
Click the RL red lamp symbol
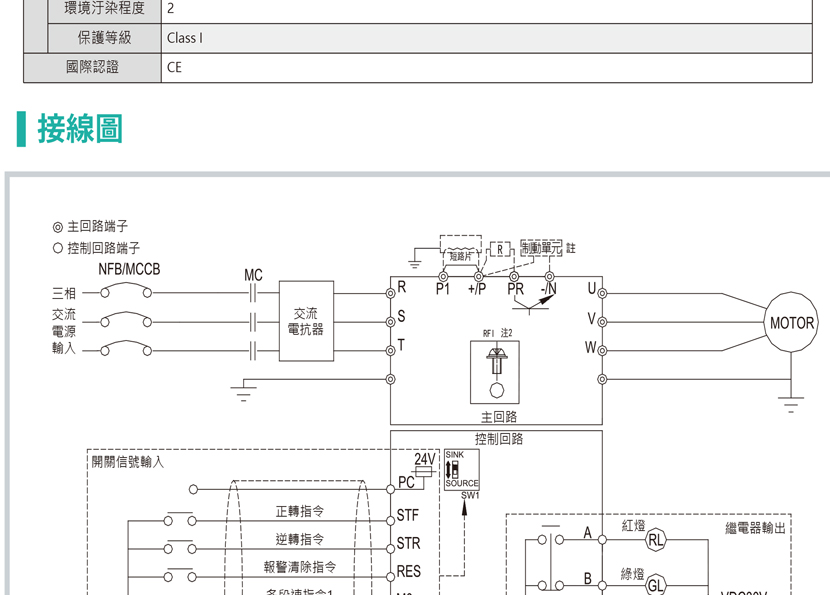655,540
